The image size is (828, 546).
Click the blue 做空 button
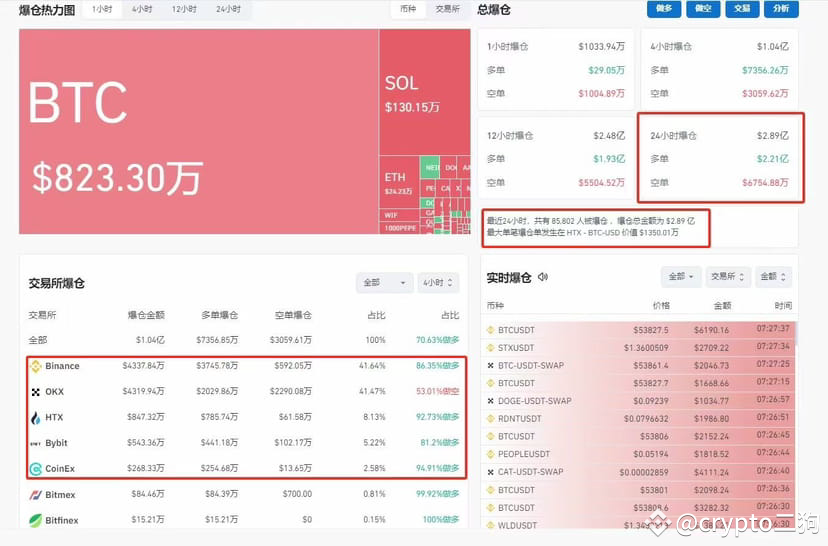703,9
